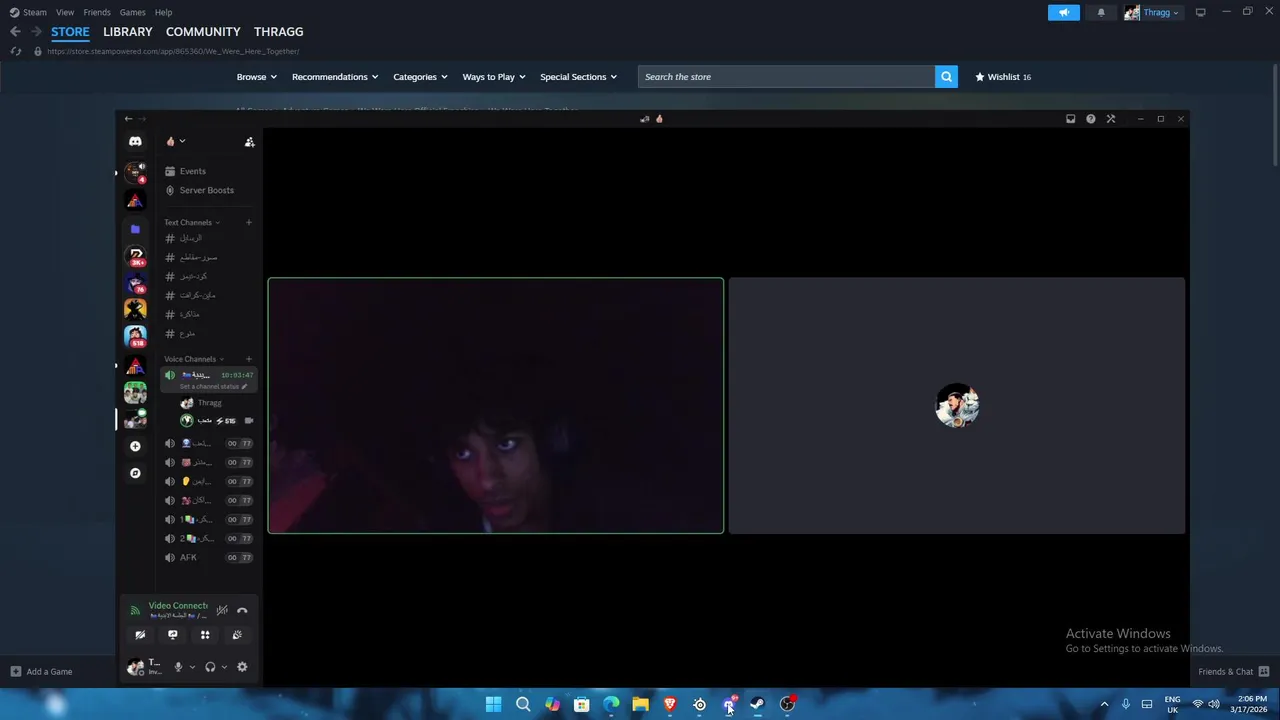Open Discord user settings gear
This screenshot has width=1280, height=720.
click(242, 667)
